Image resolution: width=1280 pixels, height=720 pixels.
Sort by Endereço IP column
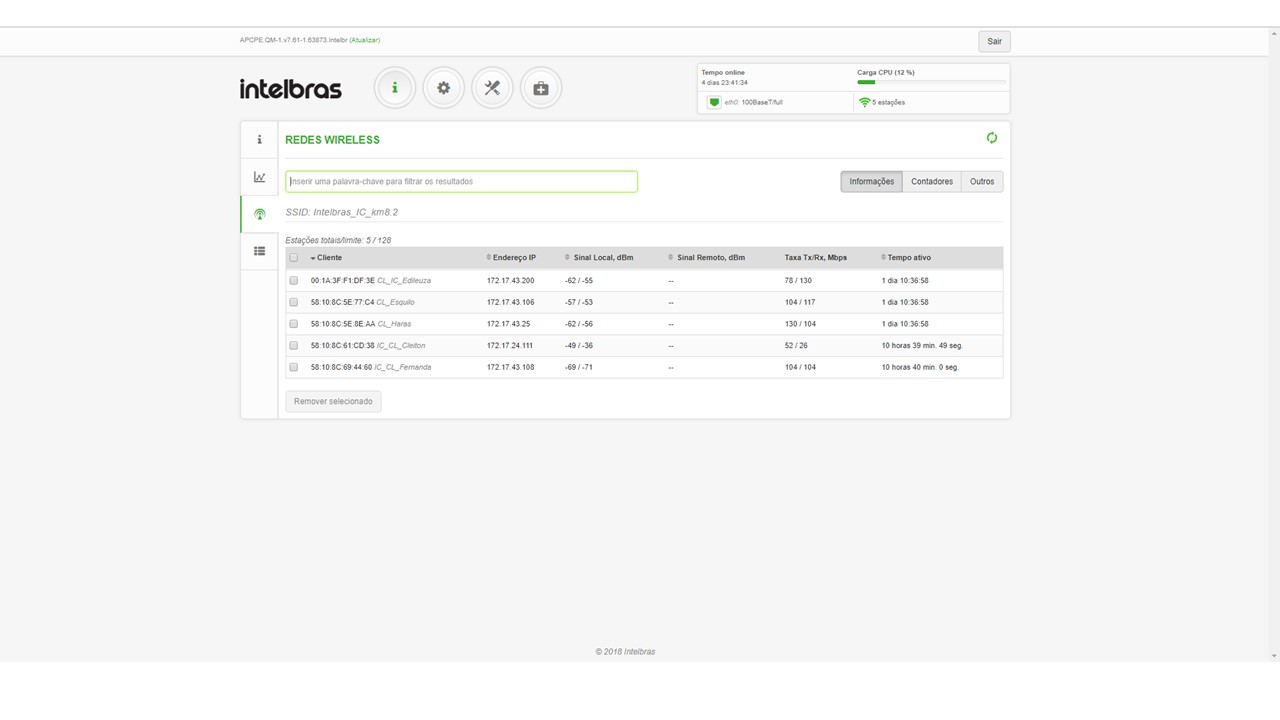pyautogui.click(x=511, y=258)
